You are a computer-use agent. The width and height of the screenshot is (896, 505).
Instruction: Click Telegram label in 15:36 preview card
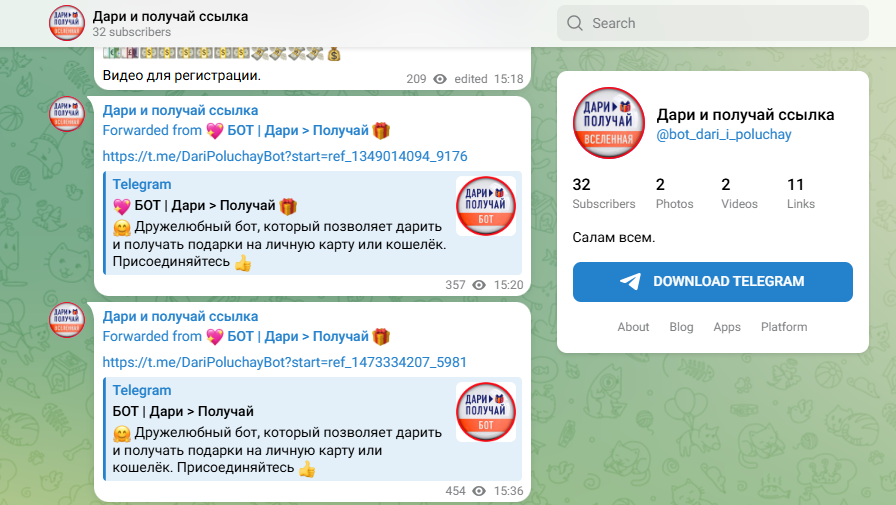point(142,390)
